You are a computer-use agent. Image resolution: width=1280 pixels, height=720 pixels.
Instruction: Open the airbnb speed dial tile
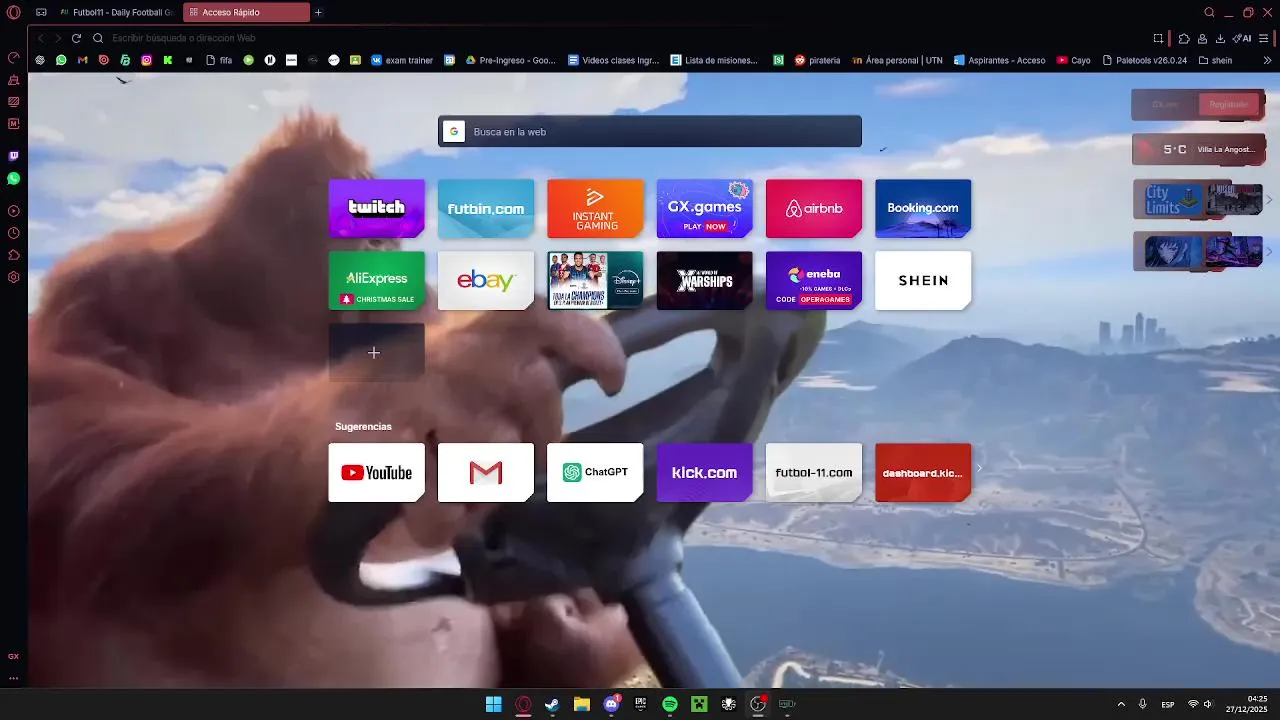[814, 208]
